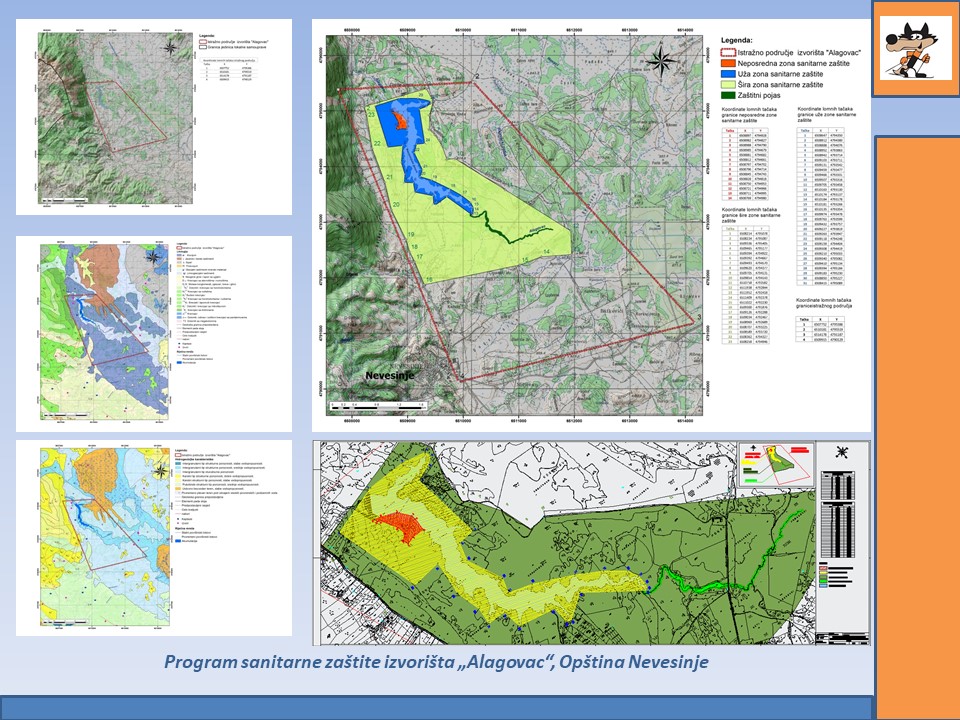Select the orange Neposredna zona legend swatch
This screenshot has width=960, height=720.
[x=728, y=62]
